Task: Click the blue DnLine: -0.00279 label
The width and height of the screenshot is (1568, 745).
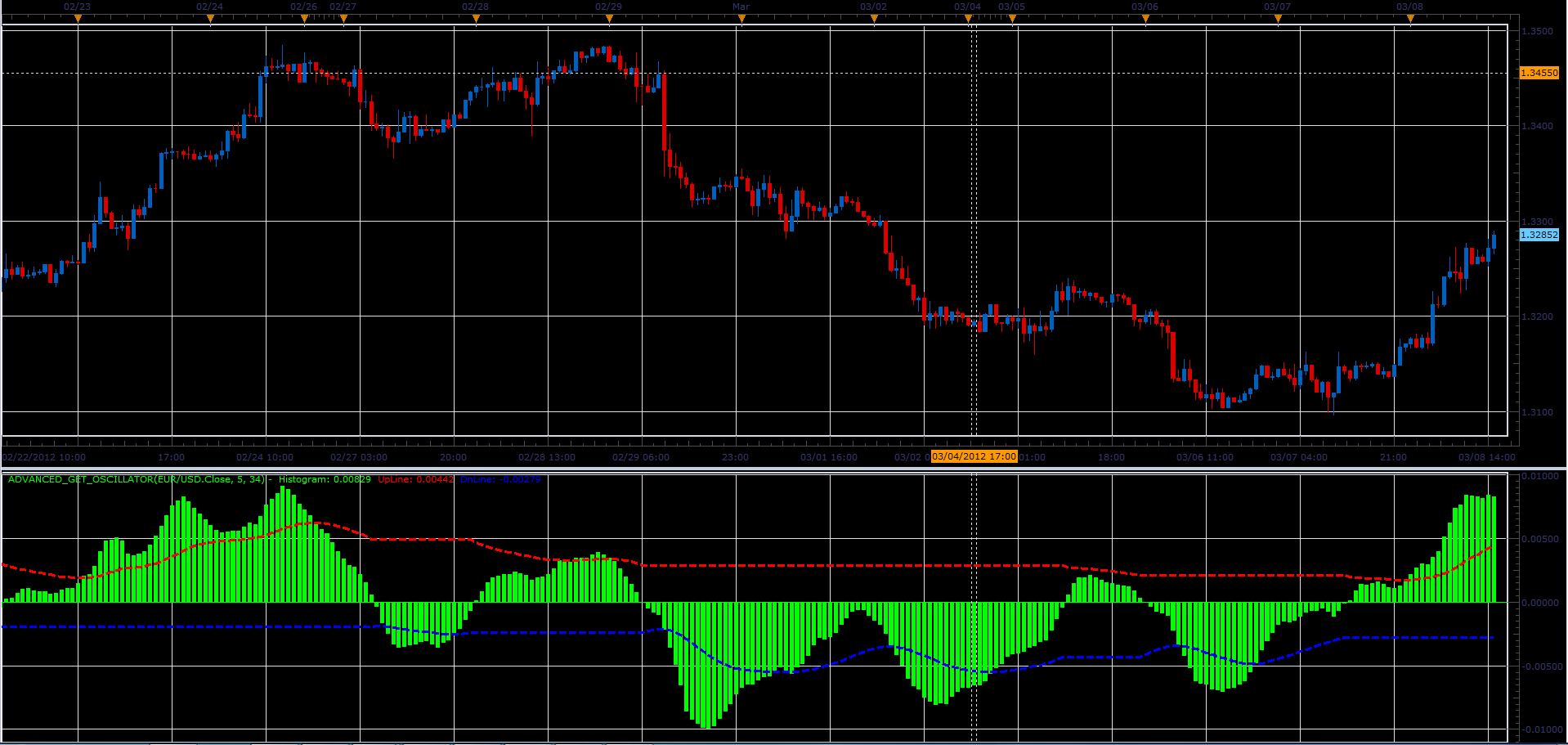Action: 500,479
